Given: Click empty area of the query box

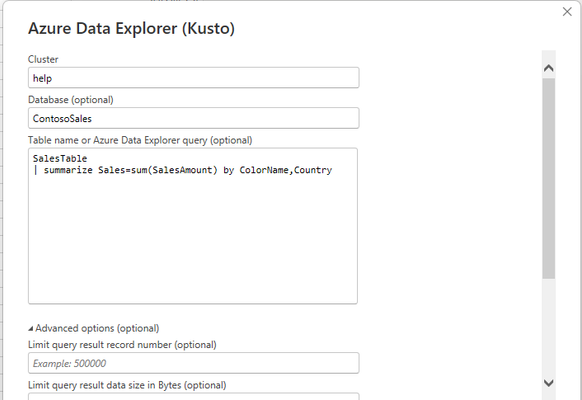Looking at the screenshot, I should click(193, 241).
